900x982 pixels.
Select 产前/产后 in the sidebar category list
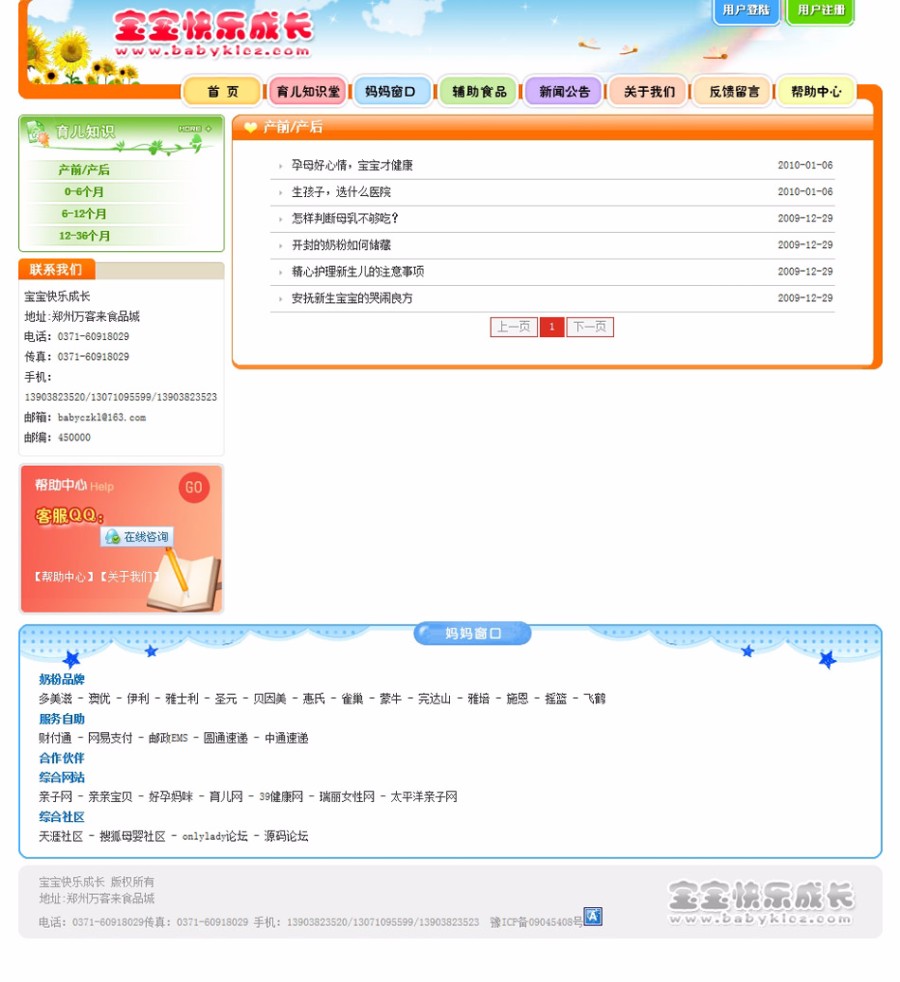(83, 170)
